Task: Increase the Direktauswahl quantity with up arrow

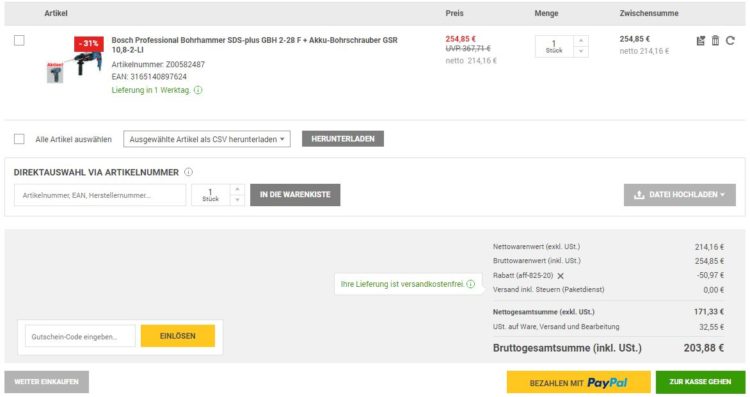Action: click(237, 189)
